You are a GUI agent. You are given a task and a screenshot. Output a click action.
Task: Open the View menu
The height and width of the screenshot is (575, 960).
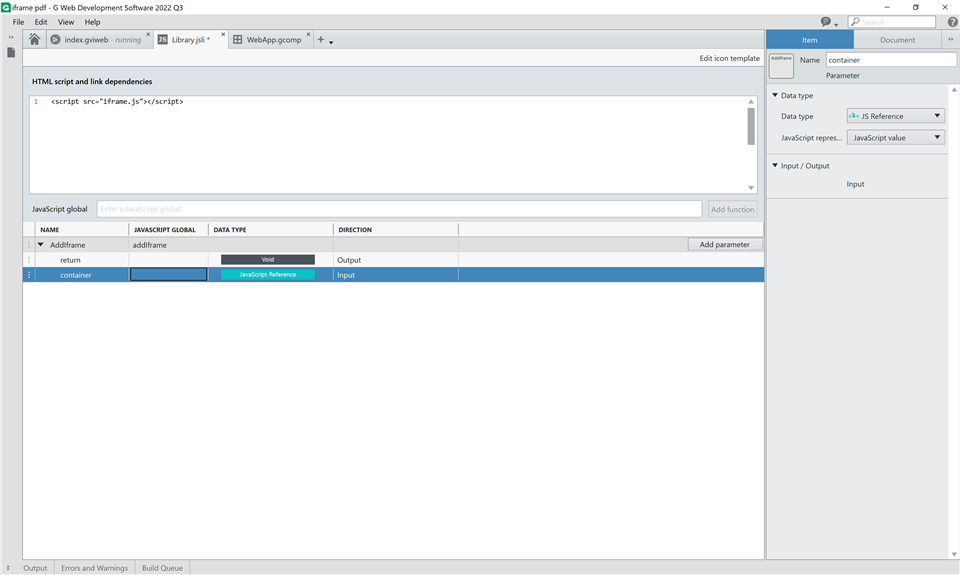click(66, 22)
